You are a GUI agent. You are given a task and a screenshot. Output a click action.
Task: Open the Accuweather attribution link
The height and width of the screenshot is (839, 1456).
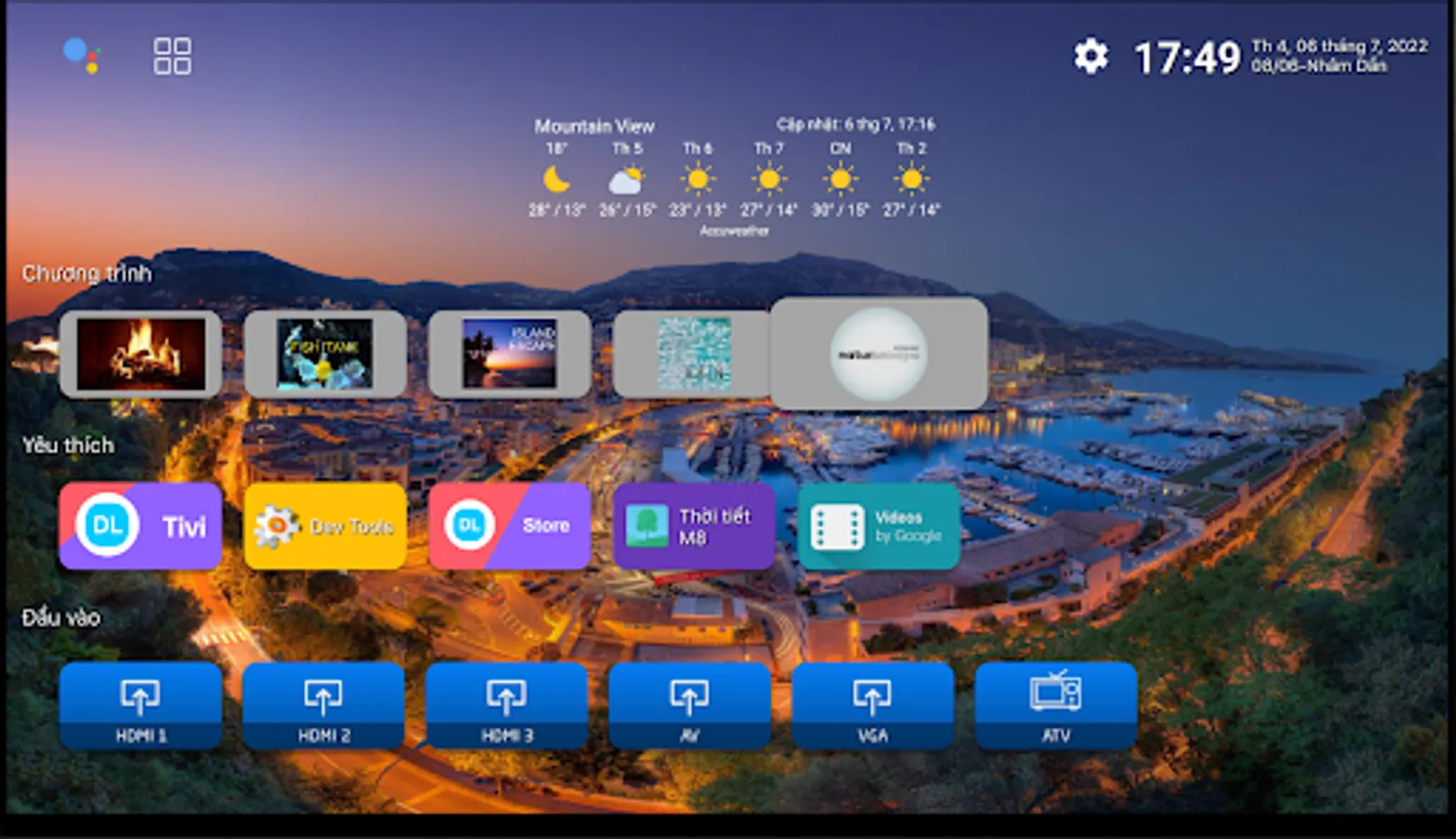(735, 230)
